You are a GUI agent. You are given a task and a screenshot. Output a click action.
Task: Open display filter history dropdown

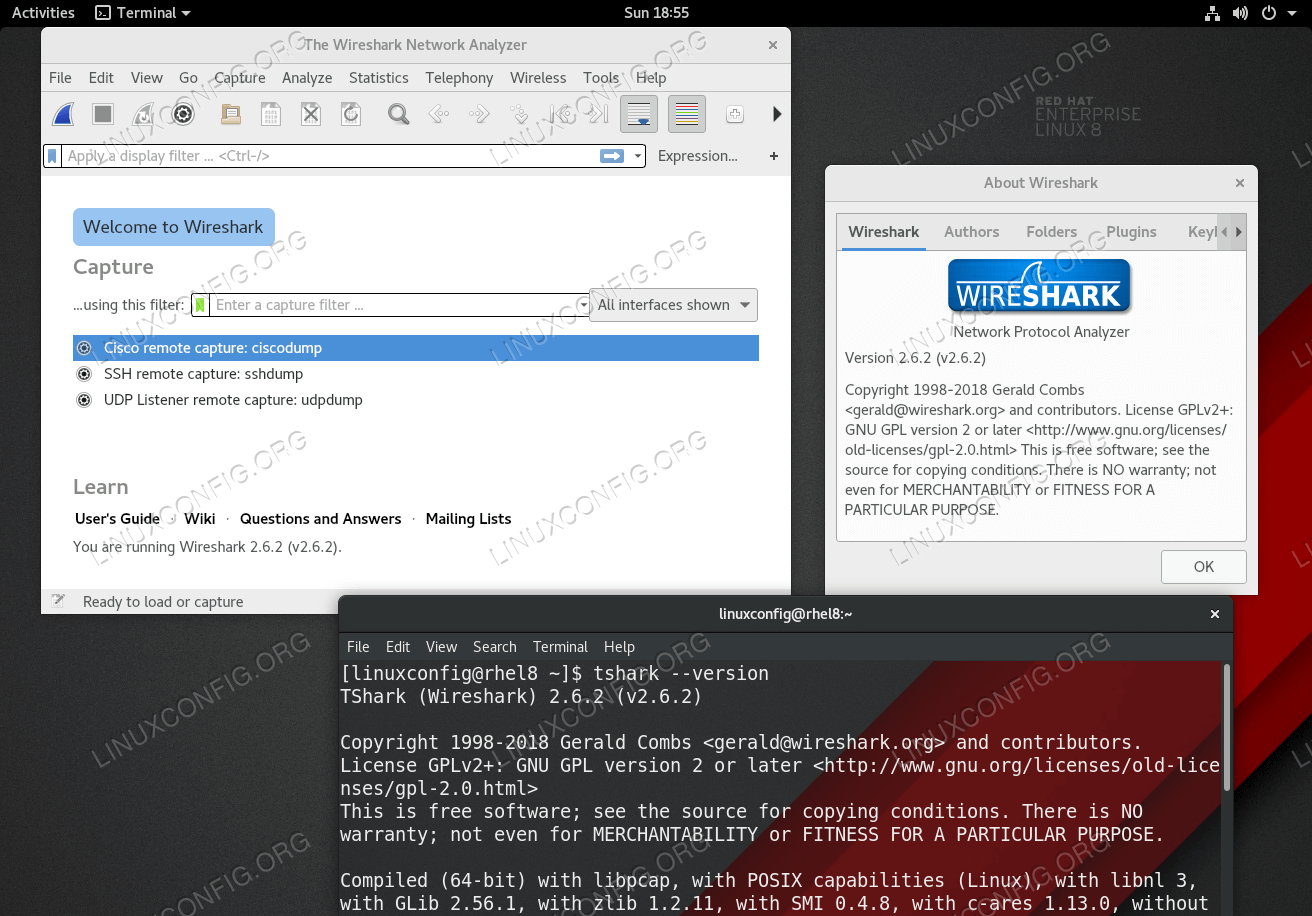(638, 156)
